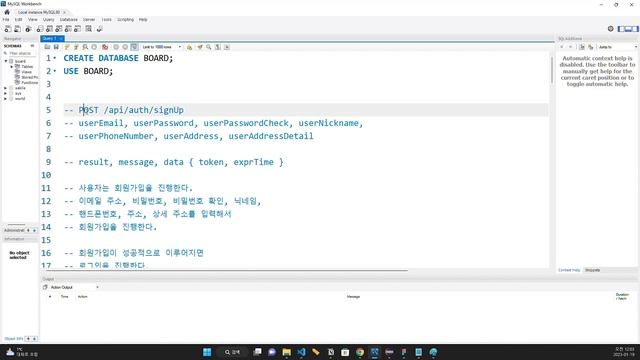The image size is (640, 360).
Task: Beautify the SQL script with broom icon
Action: pyautogui.click(x=200, y=47)
